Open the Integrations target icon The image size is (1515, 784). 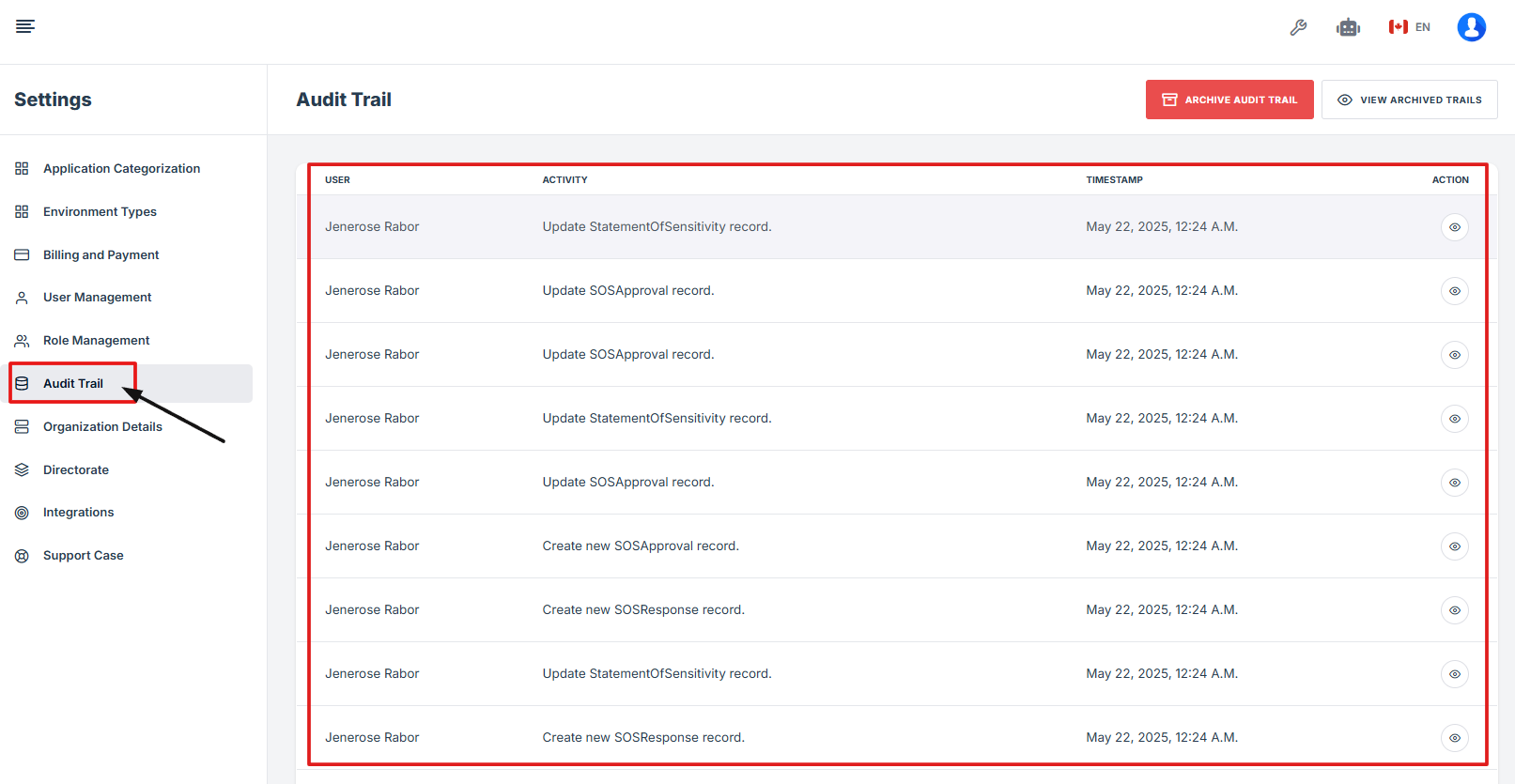(x=22, y=513)
